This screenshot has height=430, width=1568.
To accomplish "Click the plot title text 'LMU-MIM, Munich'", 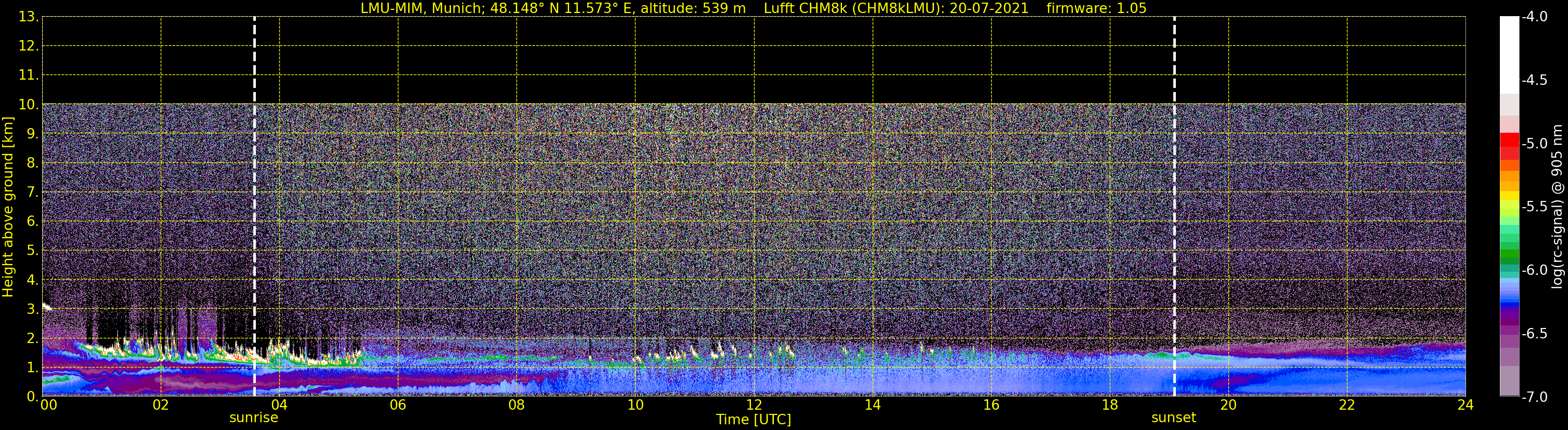I will click(422, 8).
